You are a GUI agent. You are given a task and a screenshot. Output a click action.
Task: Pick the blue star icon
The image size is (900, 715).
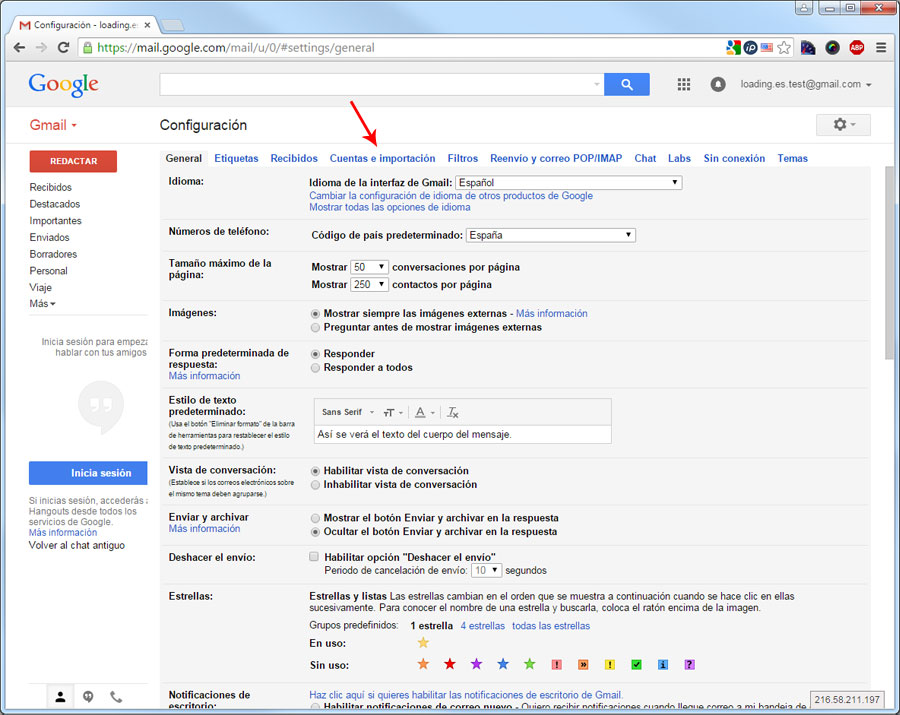point(503,664)
